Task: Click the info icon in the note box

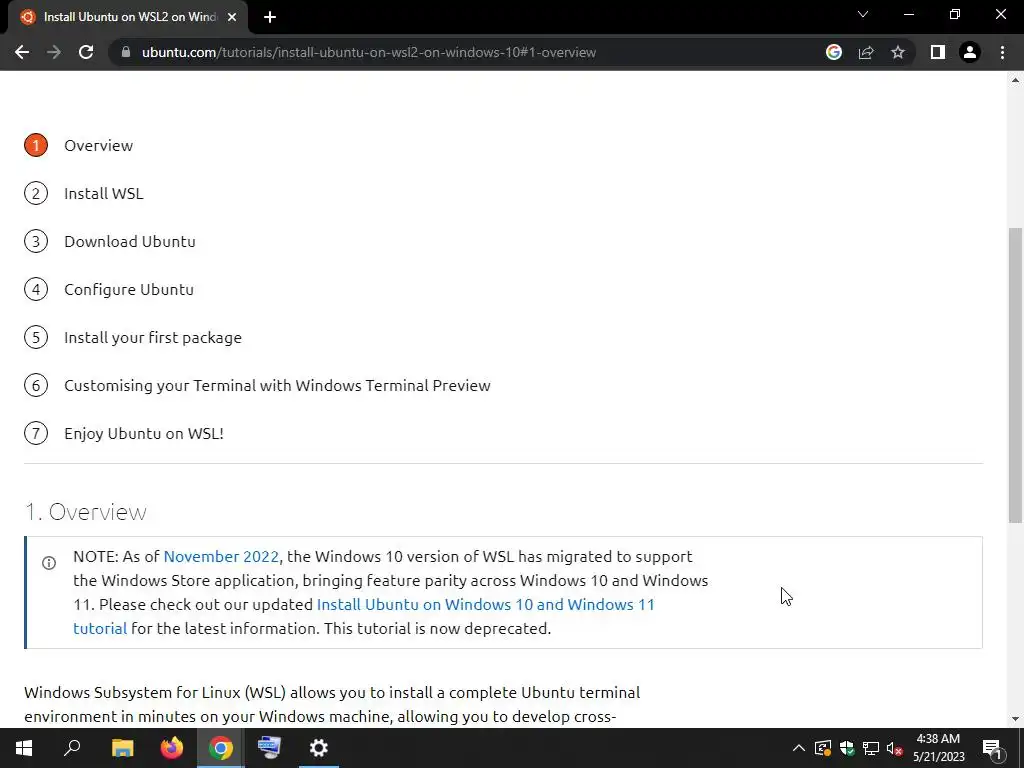Action: (49, 563)
